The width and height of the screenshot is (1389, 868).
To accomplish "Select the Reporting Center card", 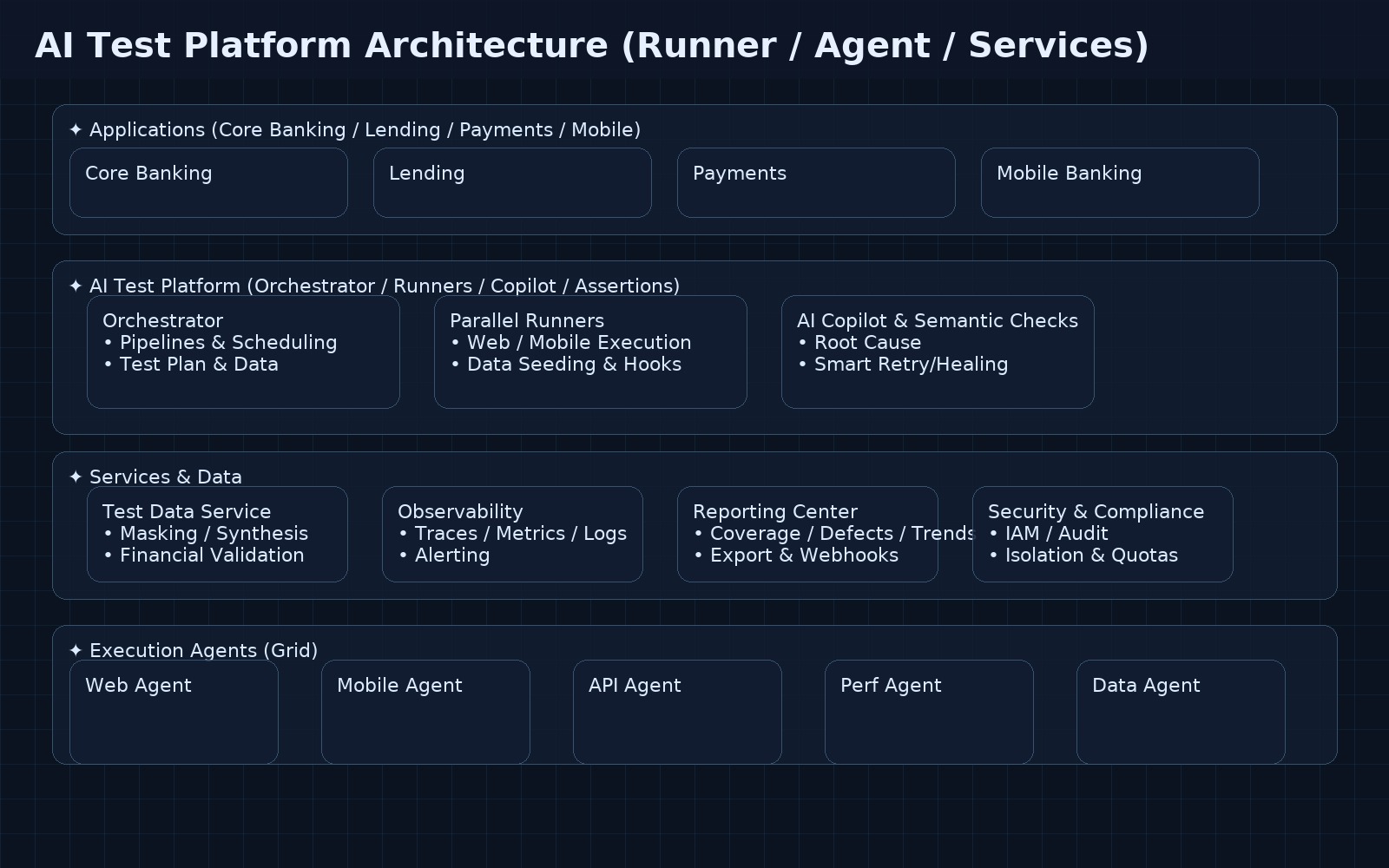I will [x=807, y=533].
